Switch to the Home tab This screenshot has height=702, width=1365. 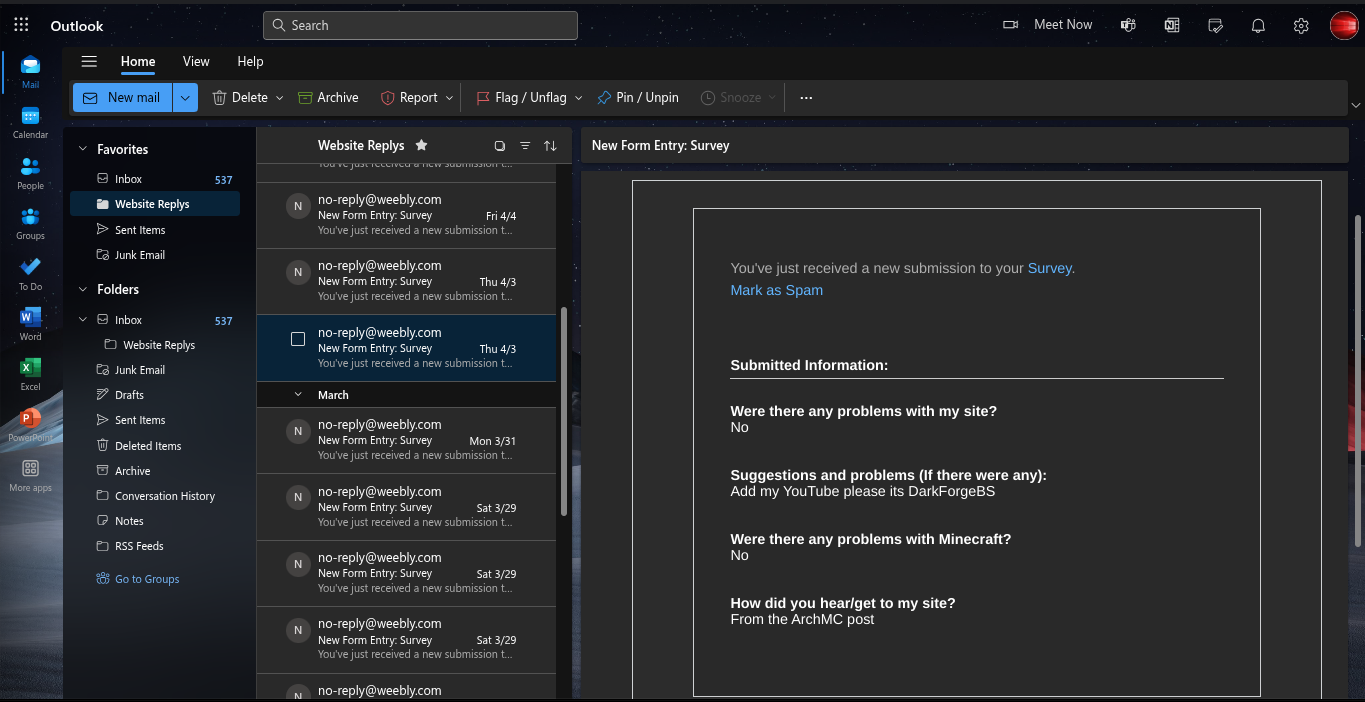(138, 62)
